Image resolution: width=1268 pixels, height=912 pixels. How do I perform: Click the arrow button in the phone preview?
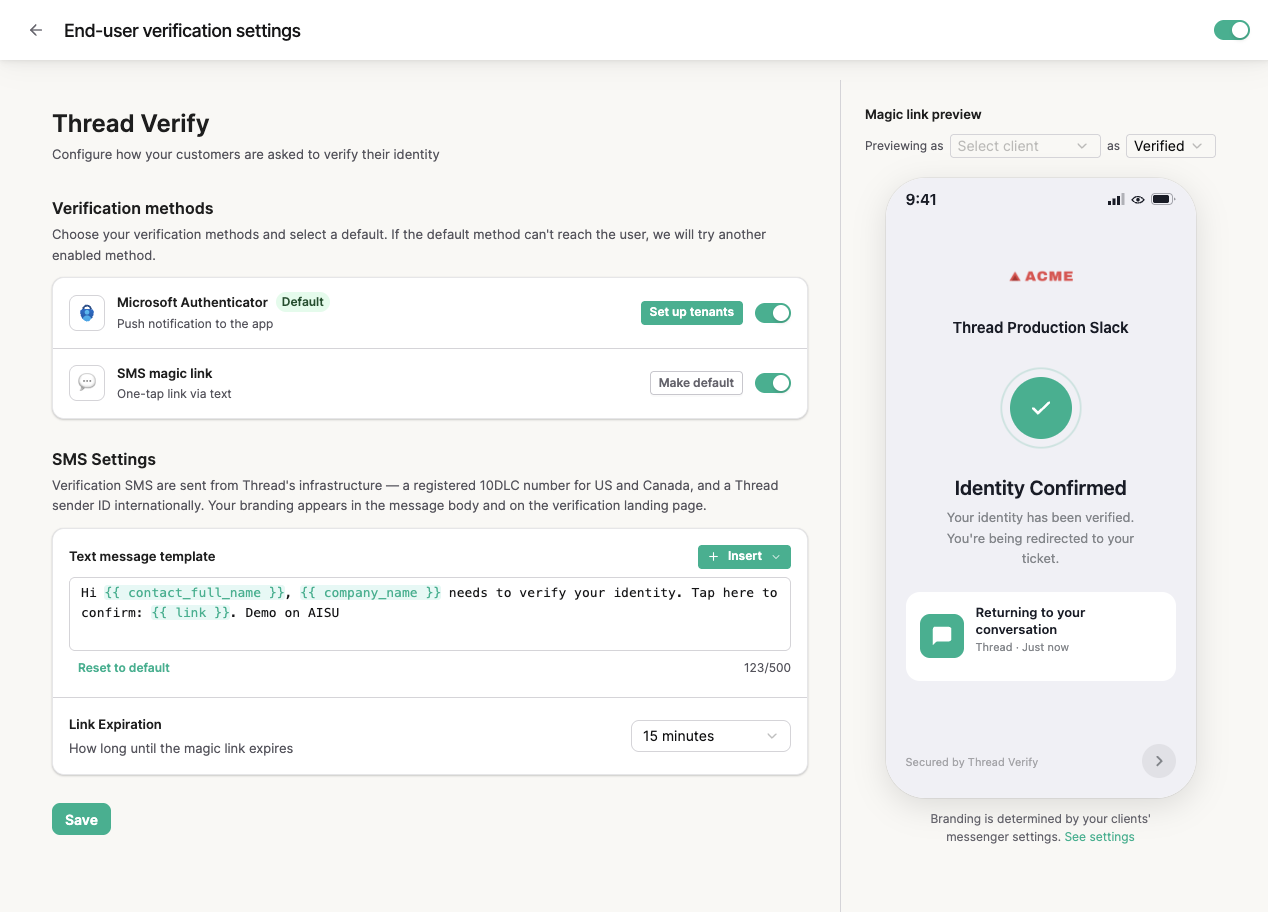[1159, 761]
